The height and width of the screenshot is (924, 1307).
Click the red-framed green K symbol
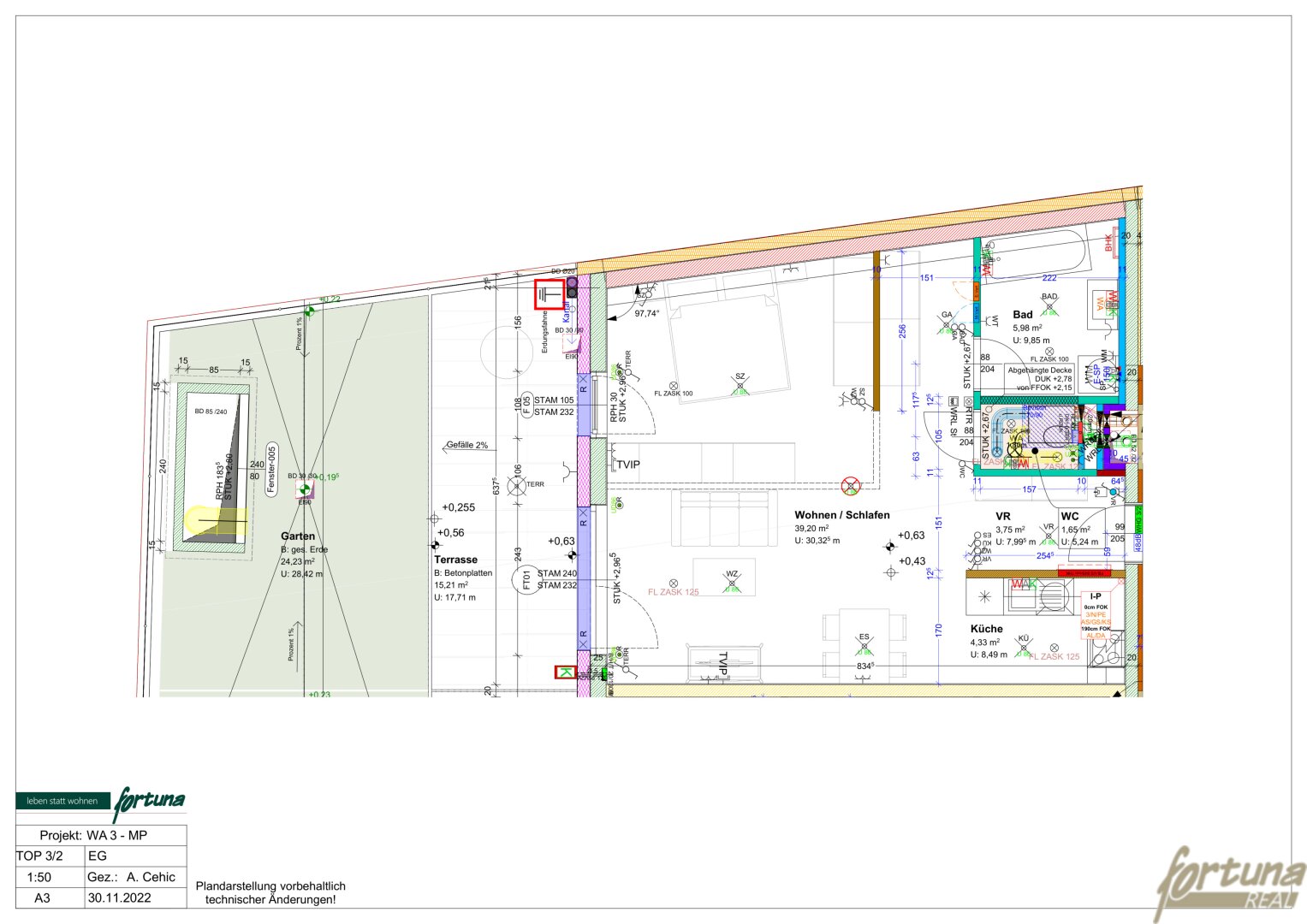(565, 672)
